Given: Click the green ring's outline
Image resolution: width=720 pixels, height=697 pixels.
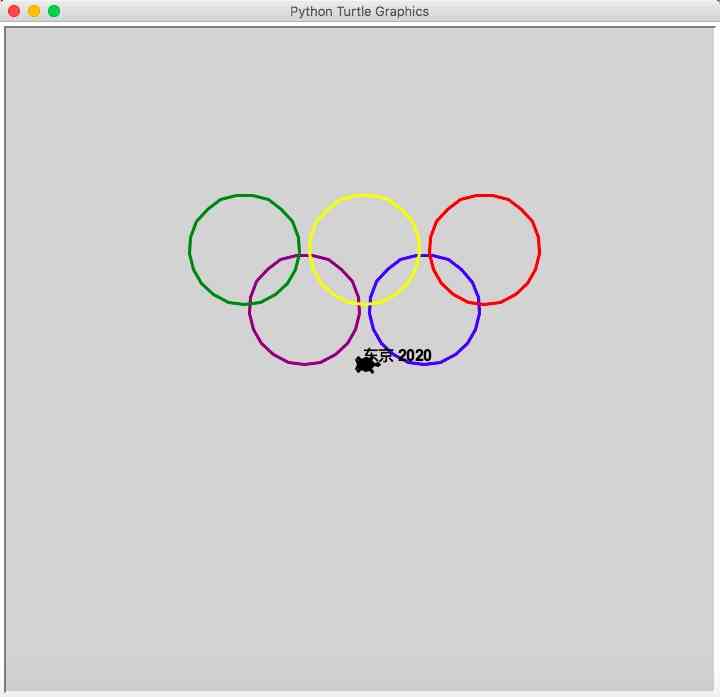Looking at the screenshot, I should coord(190,249).
